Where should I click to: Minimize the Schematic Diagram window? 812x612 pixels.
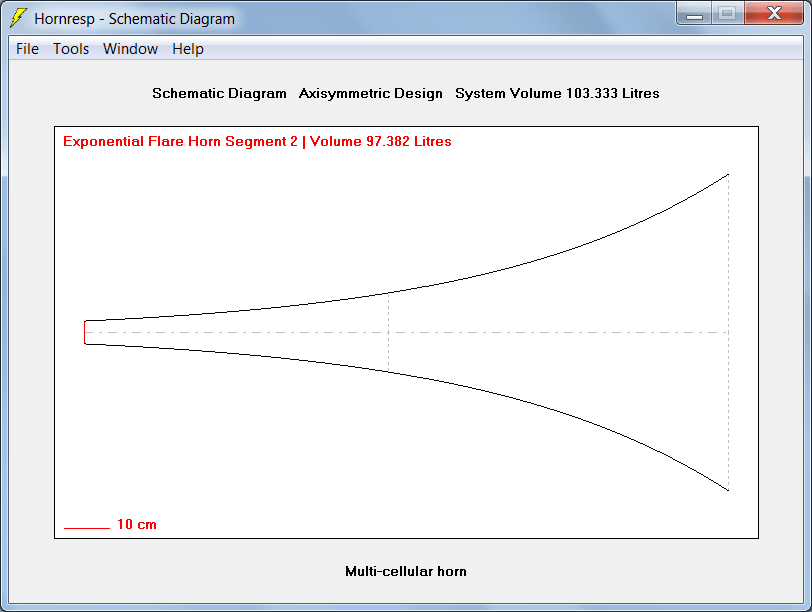tap(694, 13)
